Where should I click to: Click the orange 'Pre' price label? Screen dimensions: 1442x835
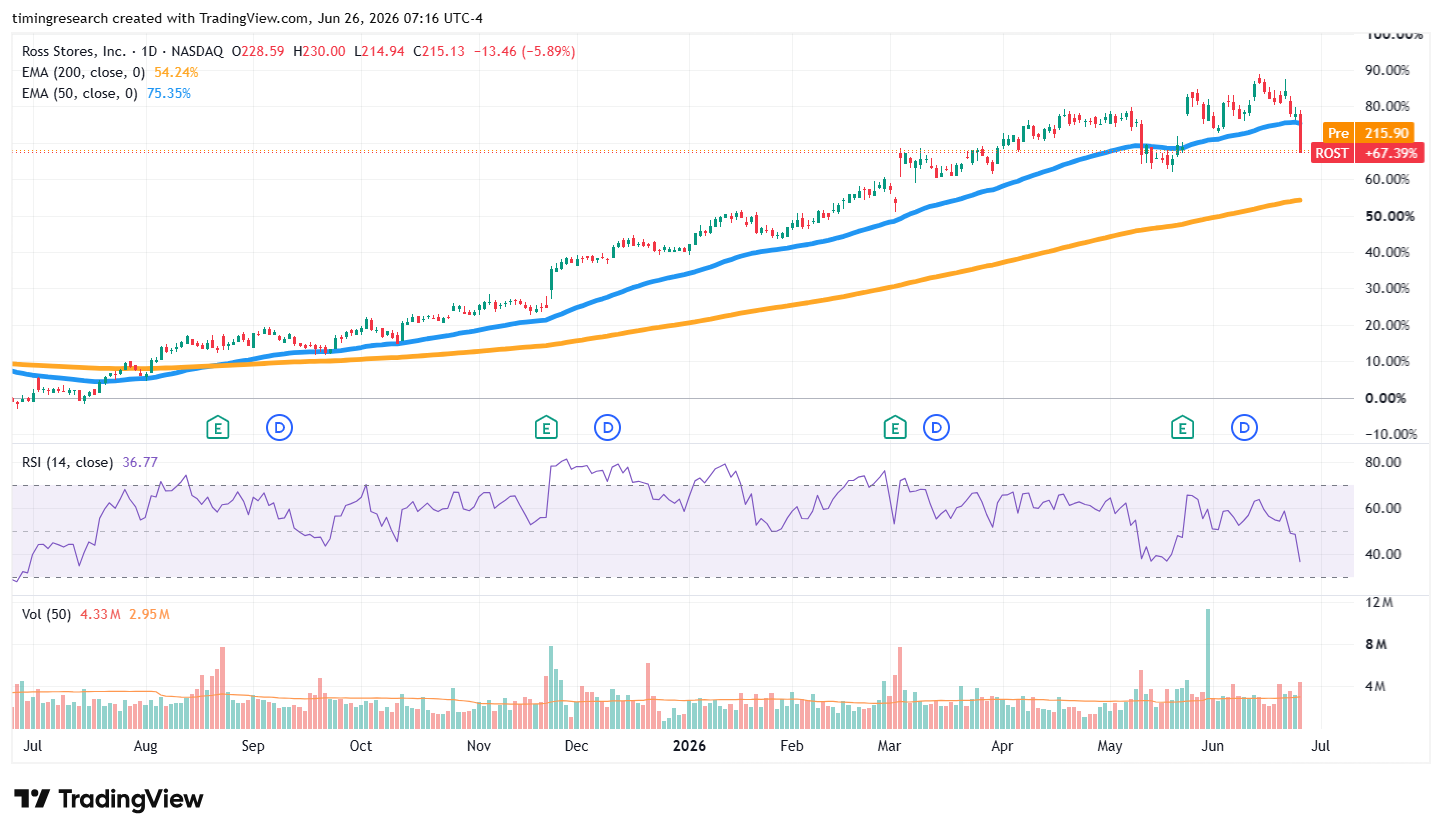pyautogui.click(x=1338, y=133)
